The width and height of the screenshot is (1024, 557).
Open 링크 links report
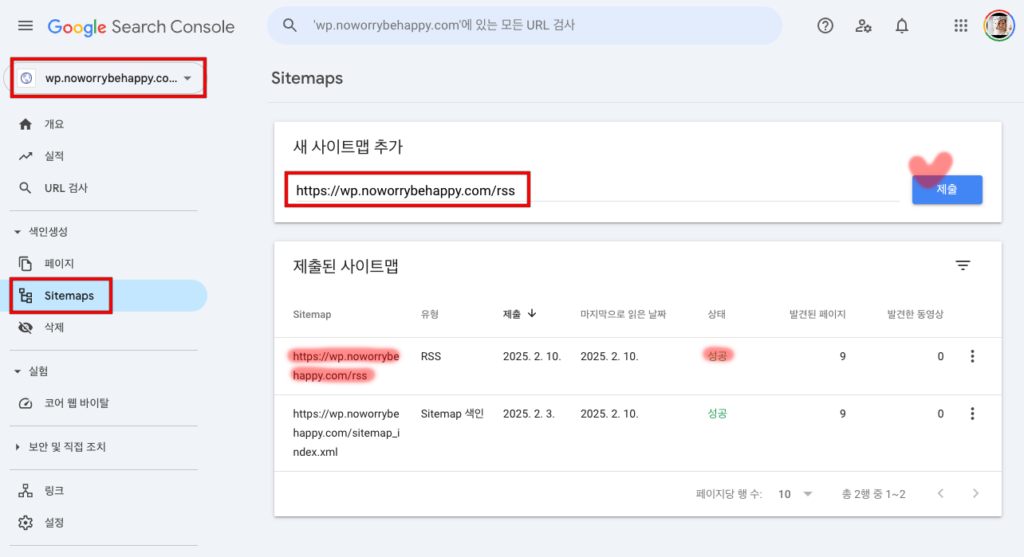click(x=54, y=491)
